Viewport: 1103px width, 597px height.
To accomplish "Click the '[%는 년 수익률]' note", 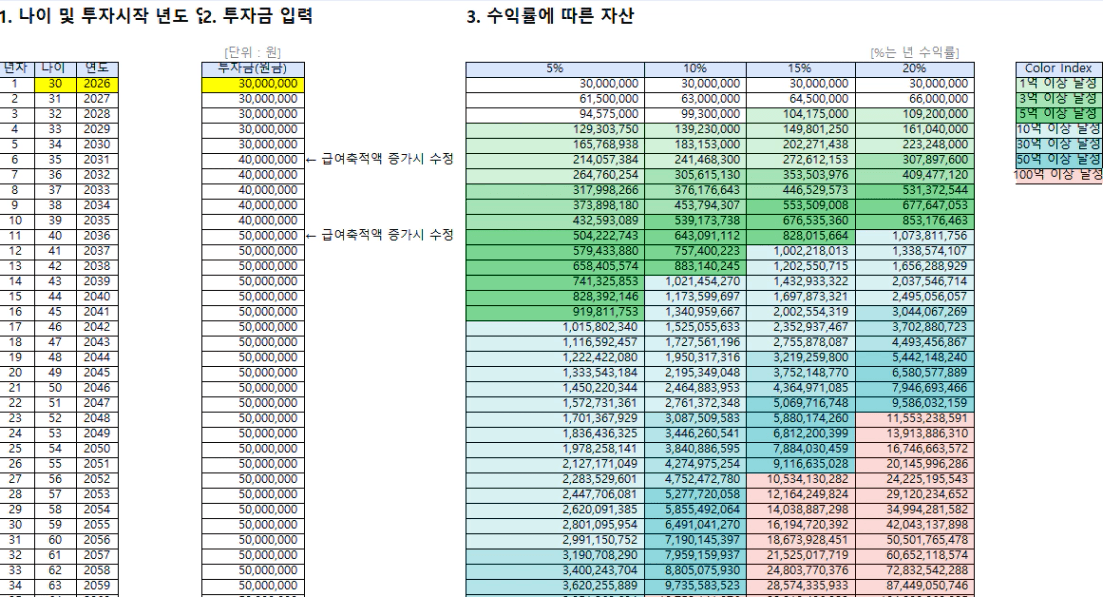I will point(914,53).
